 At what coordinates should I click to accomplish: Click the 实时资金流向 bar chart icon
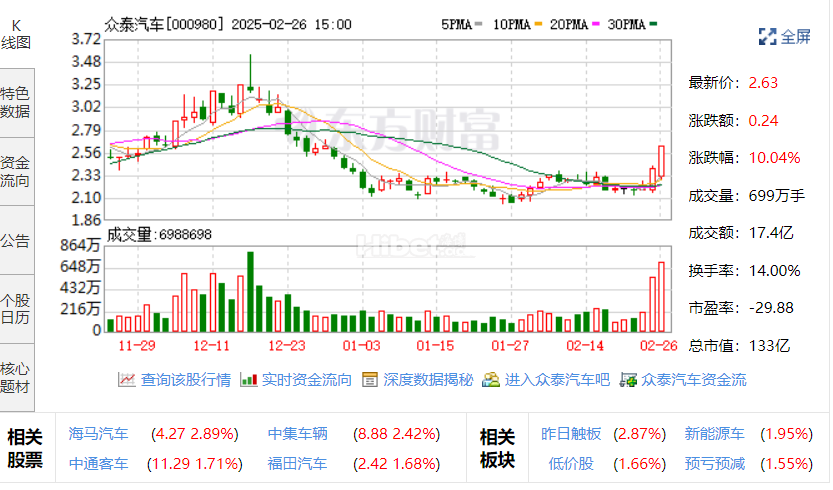249,379
